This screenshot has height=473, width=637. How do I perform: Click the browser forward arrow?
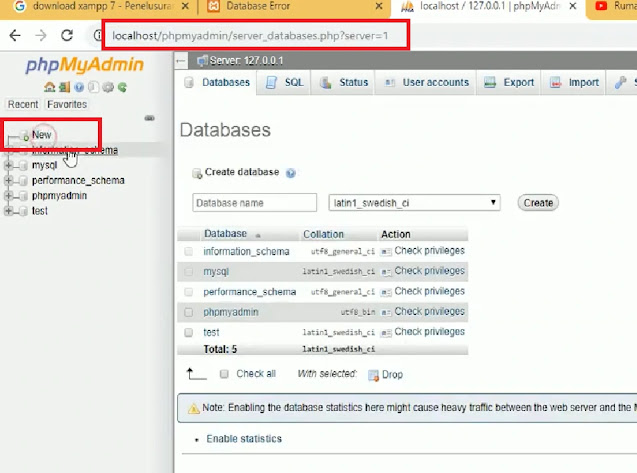(41, 36)
